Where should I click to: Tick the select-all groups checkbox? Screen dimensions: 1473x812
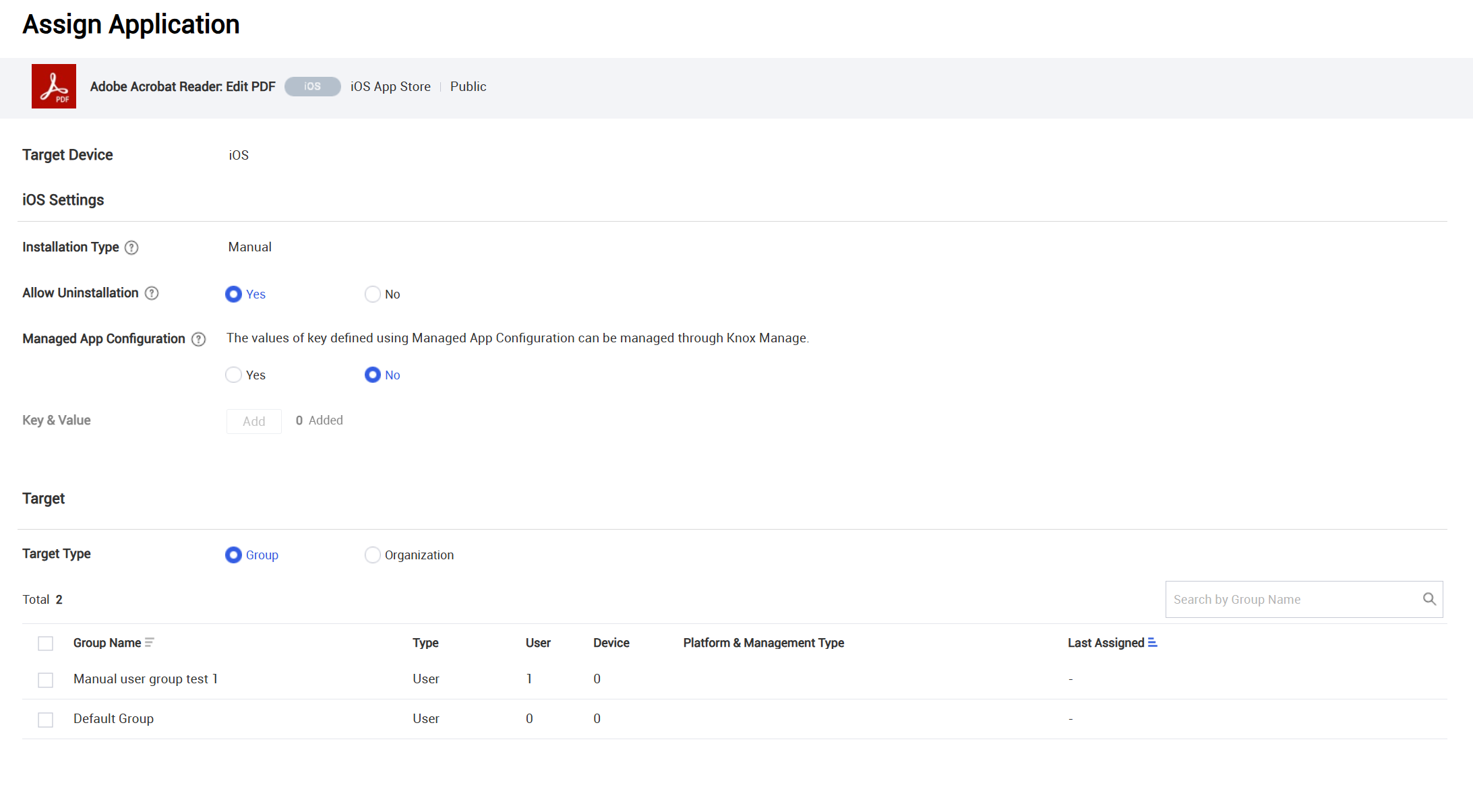point(46,644)
